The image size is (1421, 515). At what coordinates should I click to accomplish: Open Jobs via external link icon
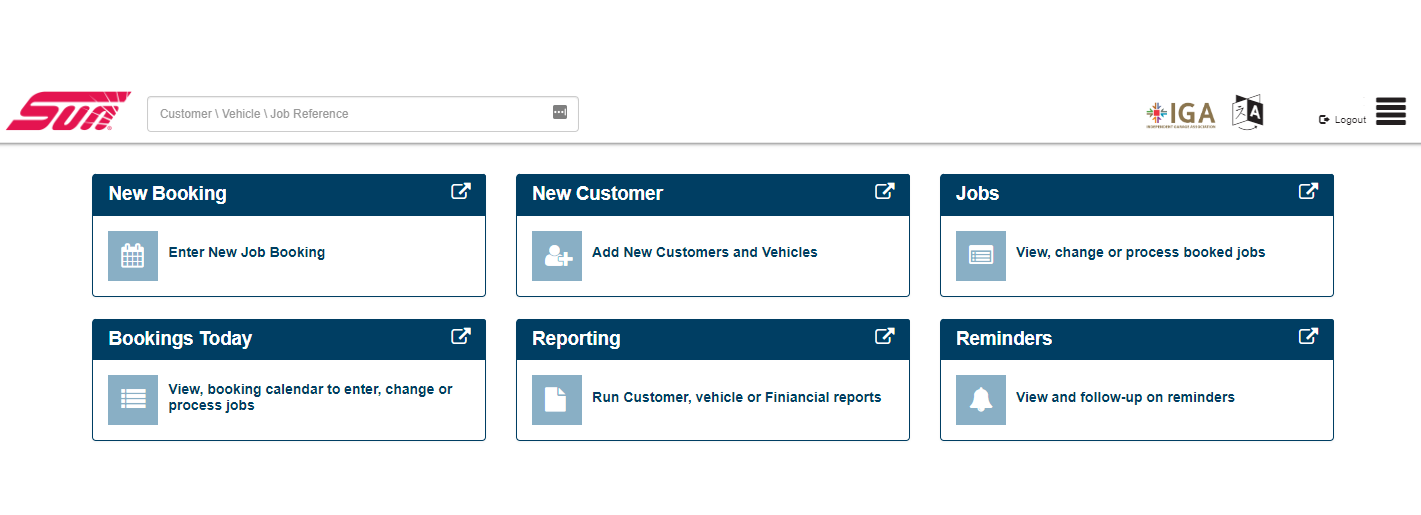tap(1308, 192)
